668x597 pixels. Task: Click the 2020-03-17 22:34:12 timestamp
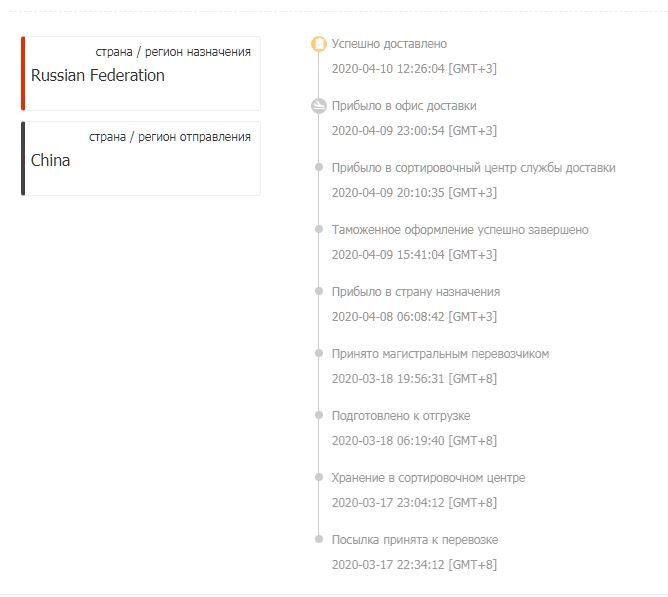[x=413, y=565]
